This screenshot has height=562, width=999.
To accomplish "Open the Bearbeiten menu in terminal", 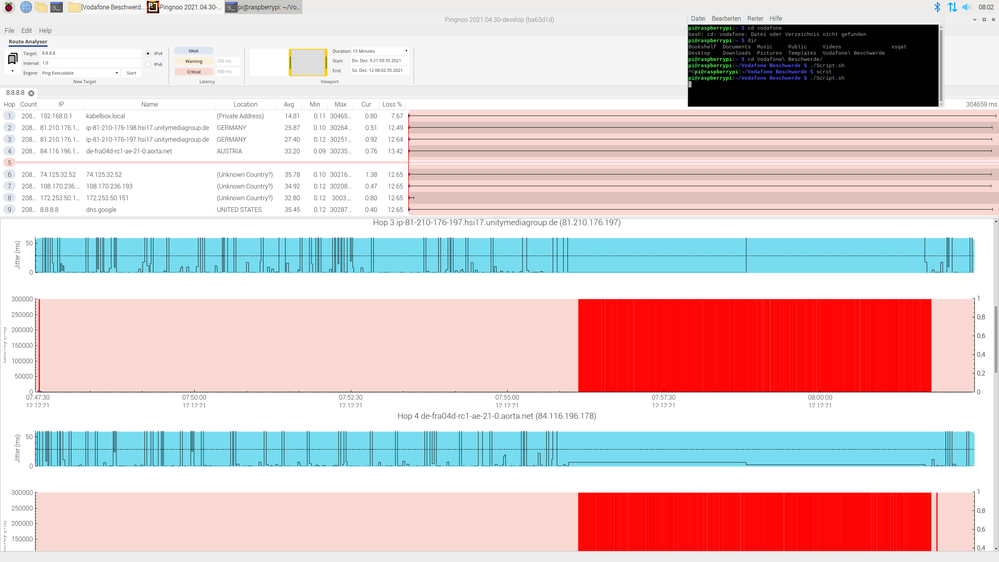I will click(x=725, y=18).
